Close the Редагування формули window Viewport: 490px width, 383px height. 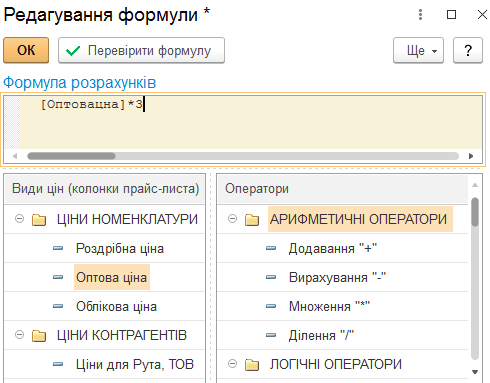tap(482, 14)
